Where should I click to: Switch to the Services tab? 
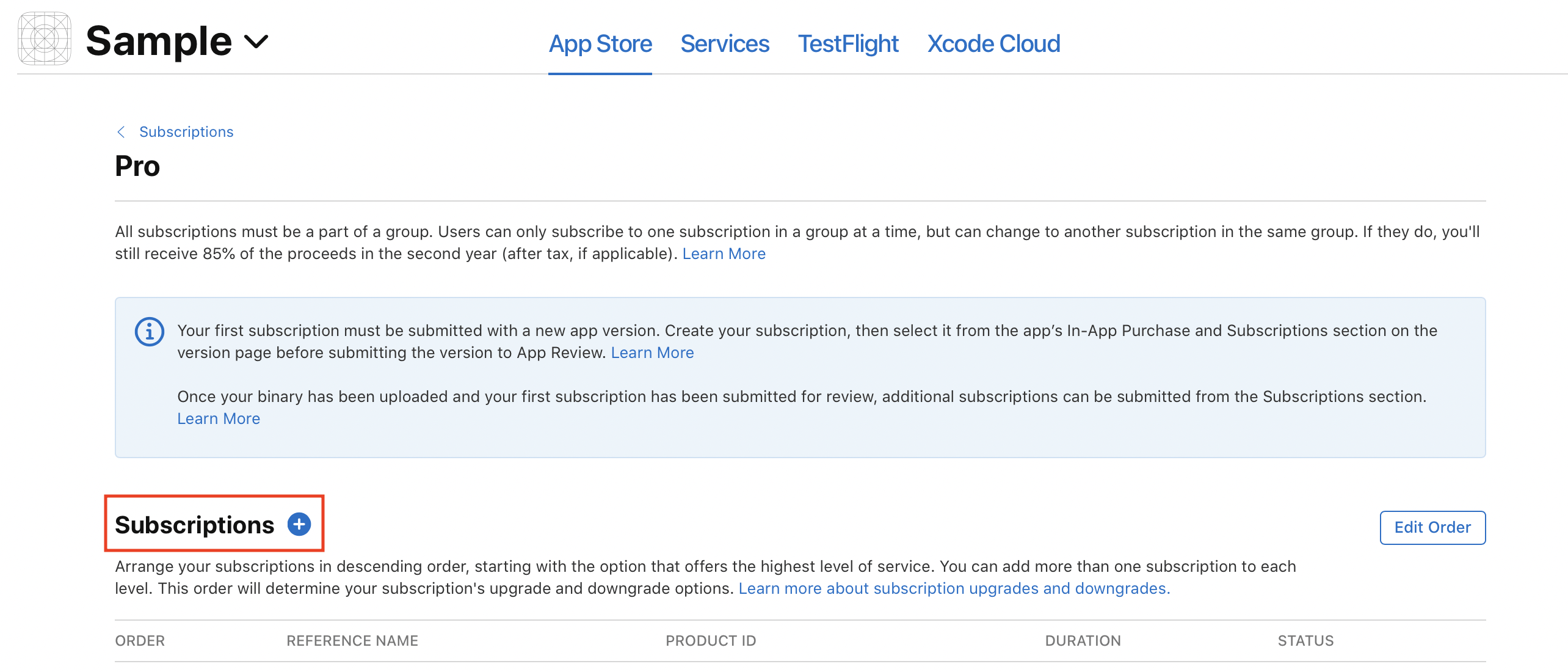(724, 43)
